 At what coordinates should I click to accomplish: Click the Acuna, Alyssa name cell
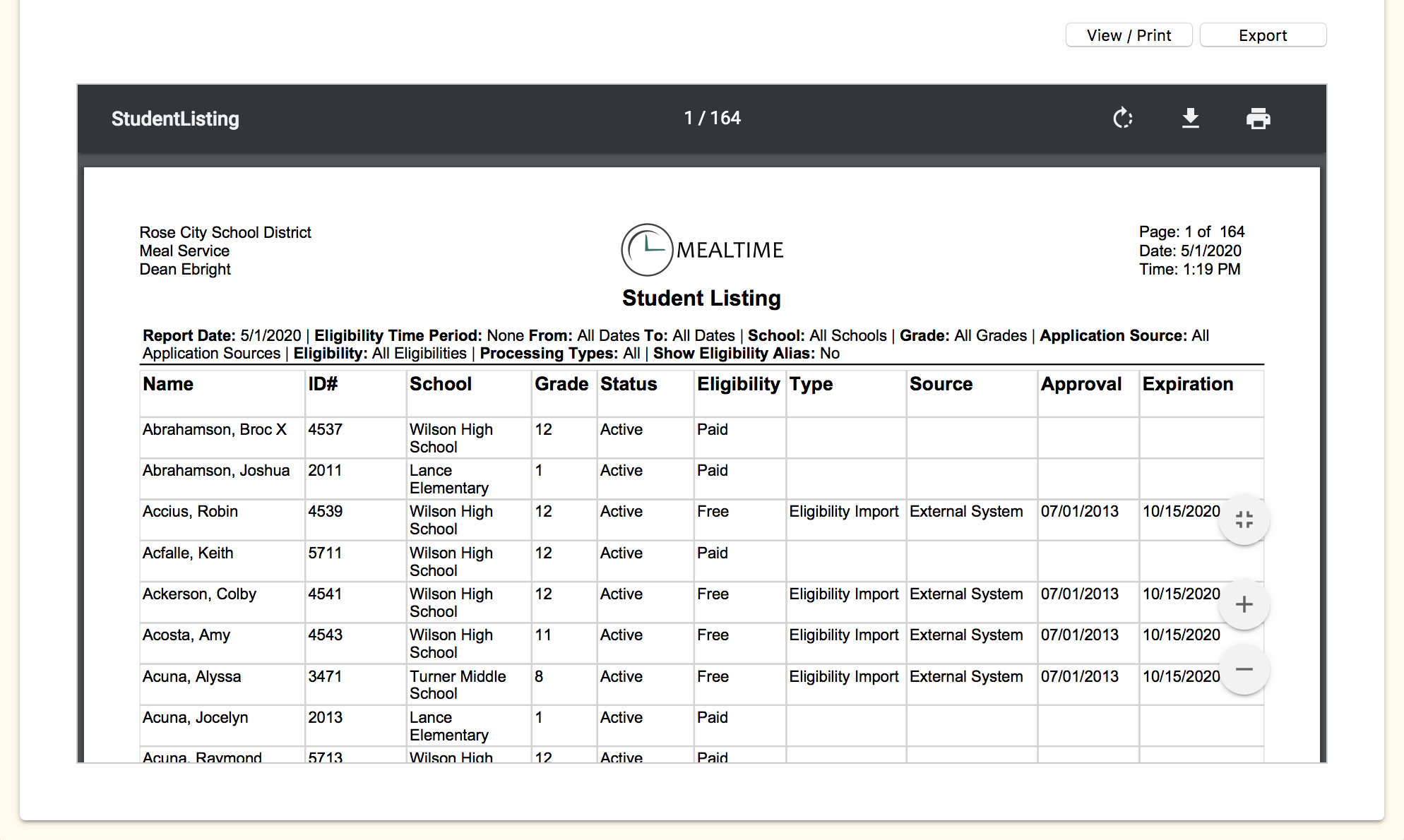point(191,676)
